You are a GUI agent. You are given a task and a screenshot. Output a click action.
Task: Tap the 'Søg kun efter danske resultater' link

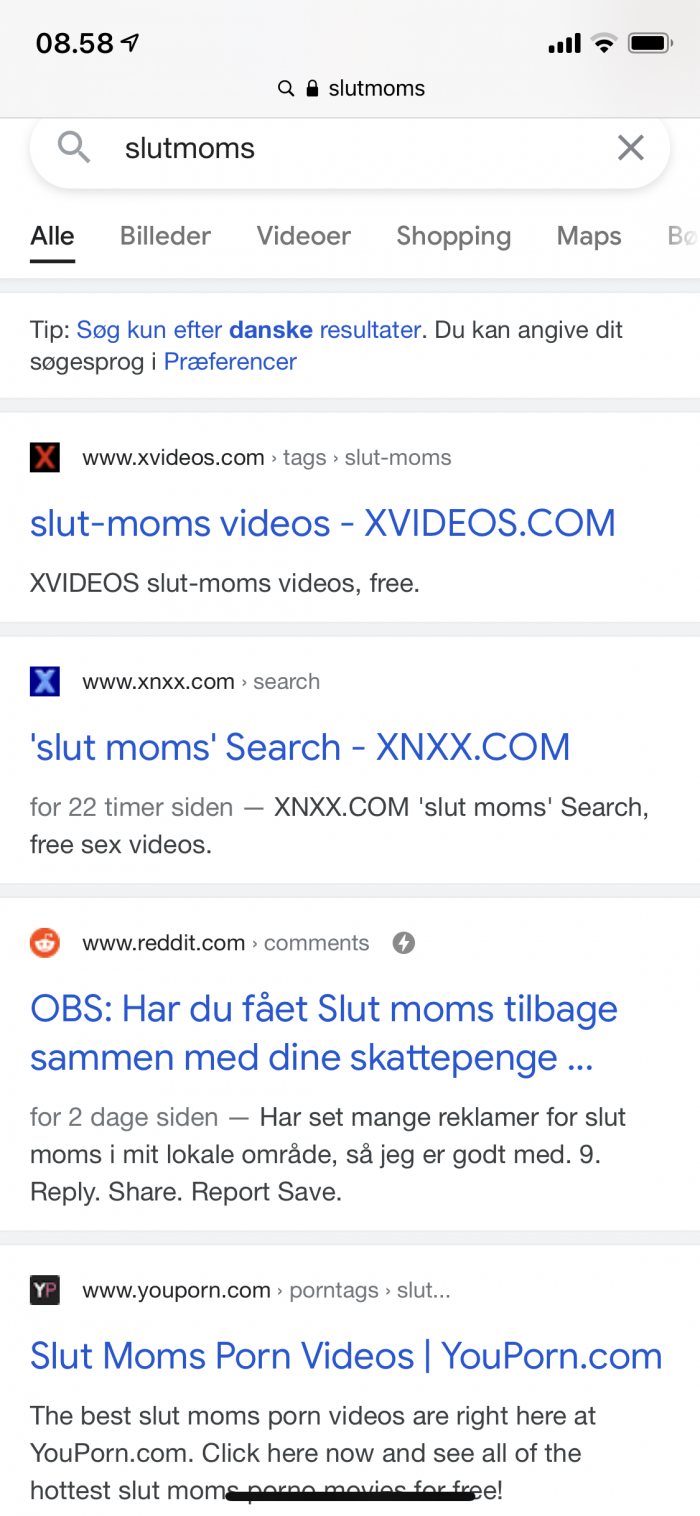click(x=249, y=330)
